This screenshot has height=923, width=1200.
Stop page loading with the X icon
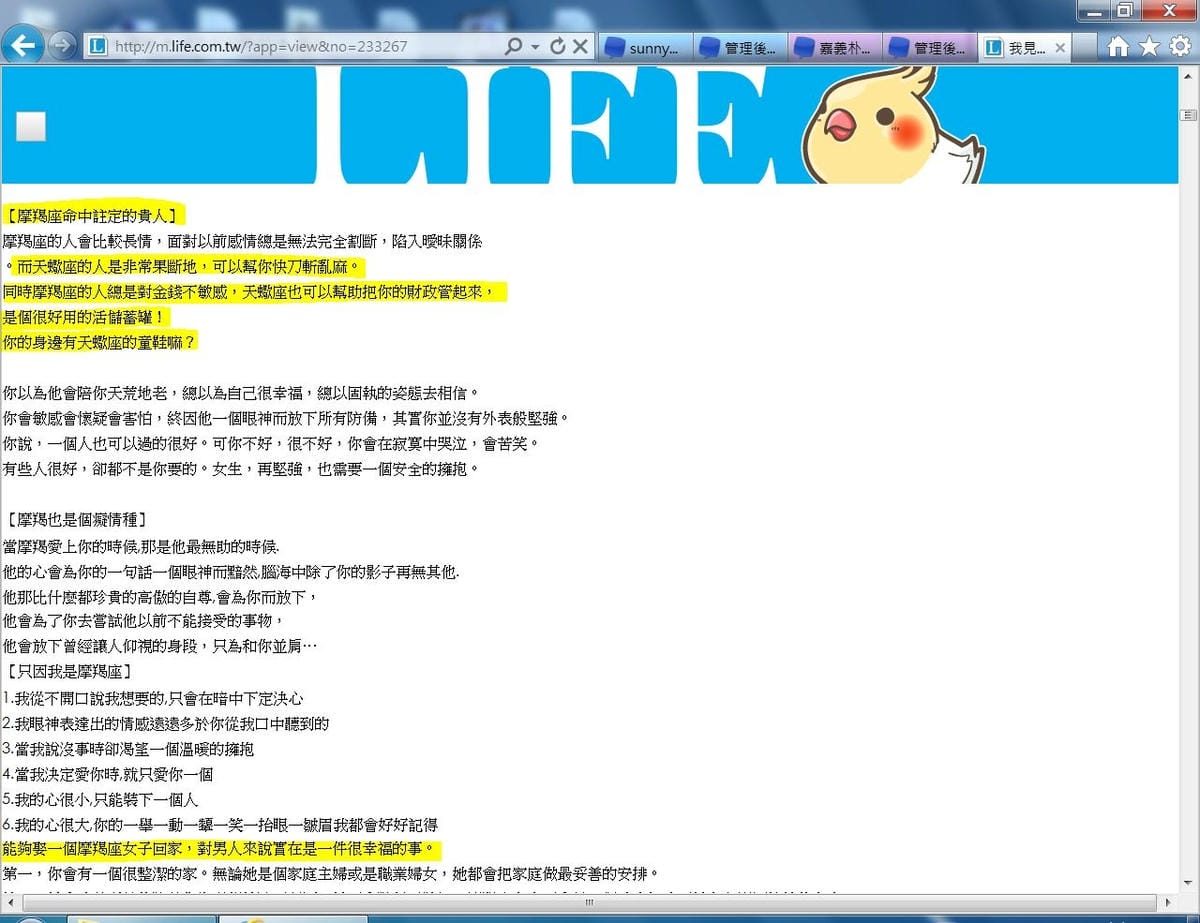coord(578,46)
